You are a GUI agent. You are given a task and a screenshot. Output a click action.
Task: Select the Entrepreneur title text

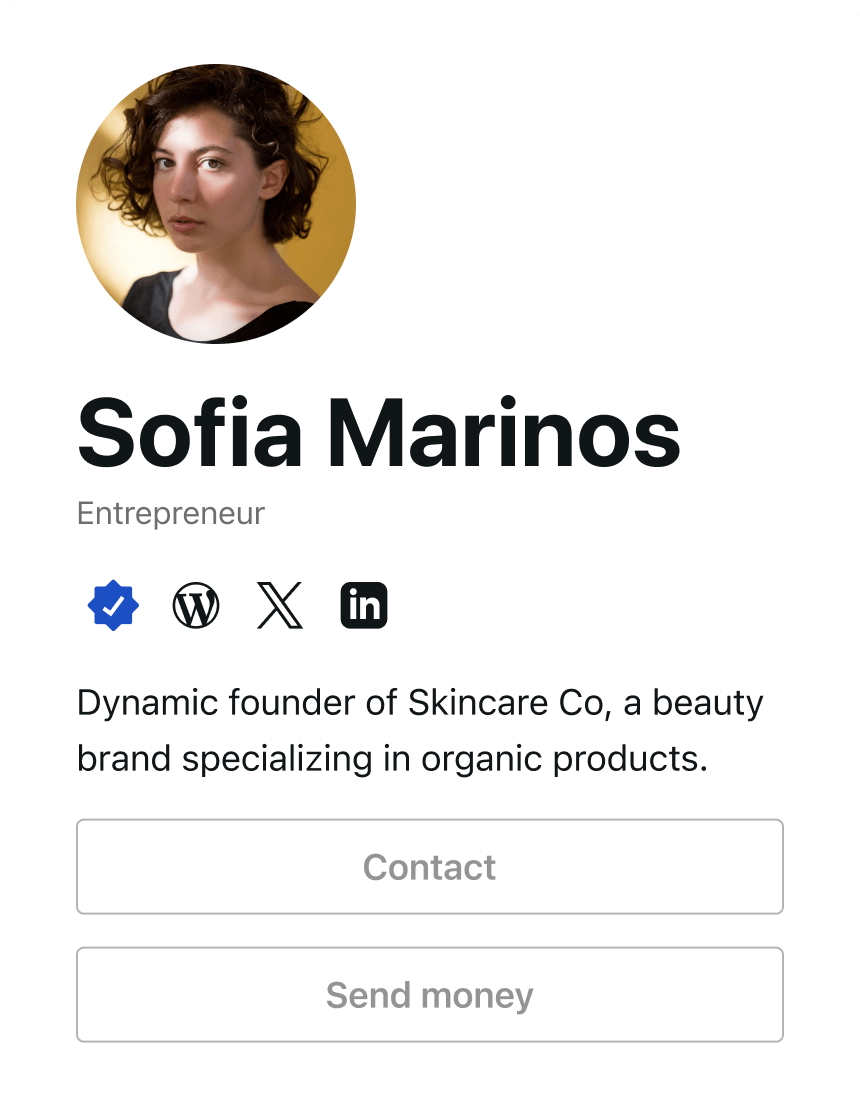(170, 513)
